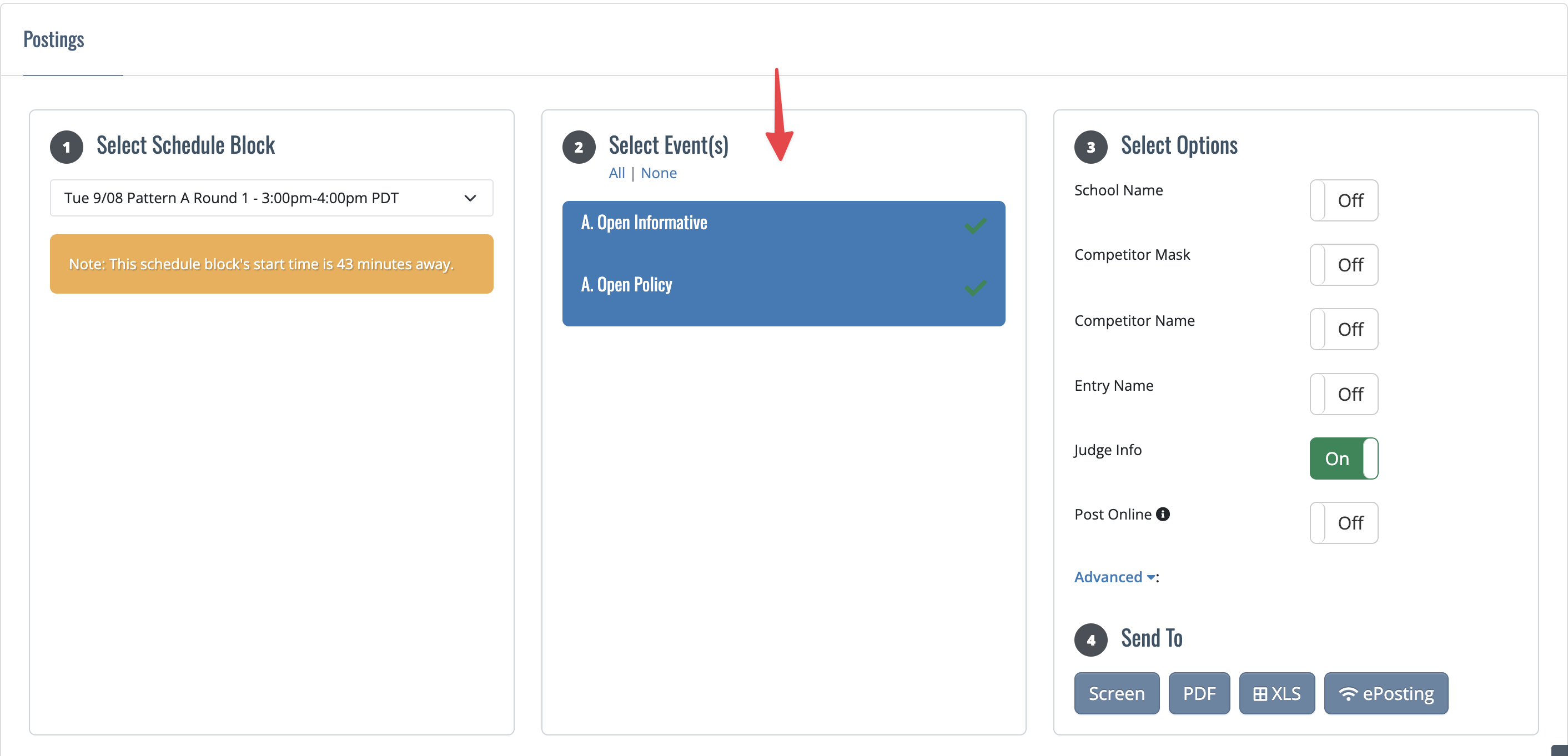
Task: Click the XLS spreadsheet export button
Action: click(x=1276, y=693)
